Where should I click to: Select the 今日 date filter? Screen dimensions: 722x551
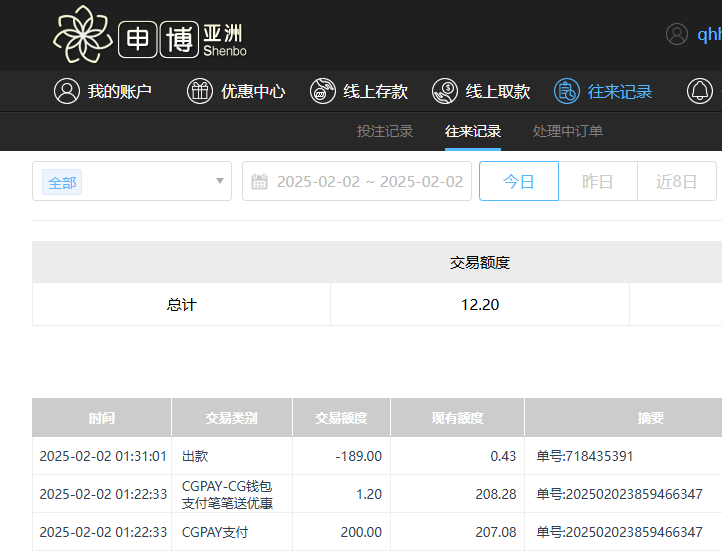[x=518, y=182]
